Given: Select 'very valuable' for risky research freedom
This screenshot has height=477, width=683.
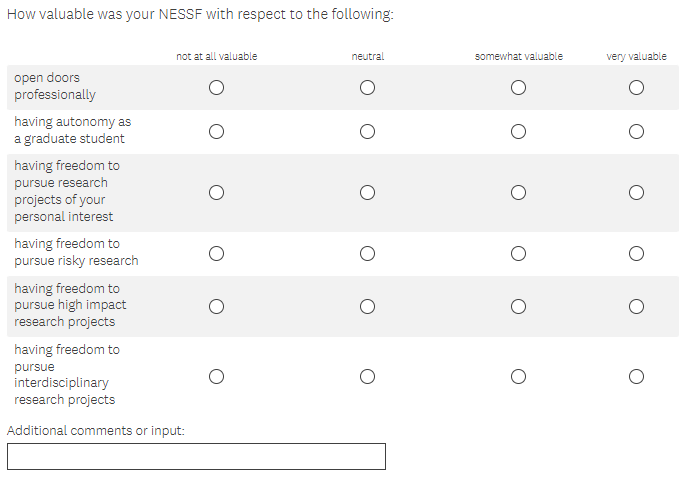Looking at the screenshot, I should coord(636,253).
